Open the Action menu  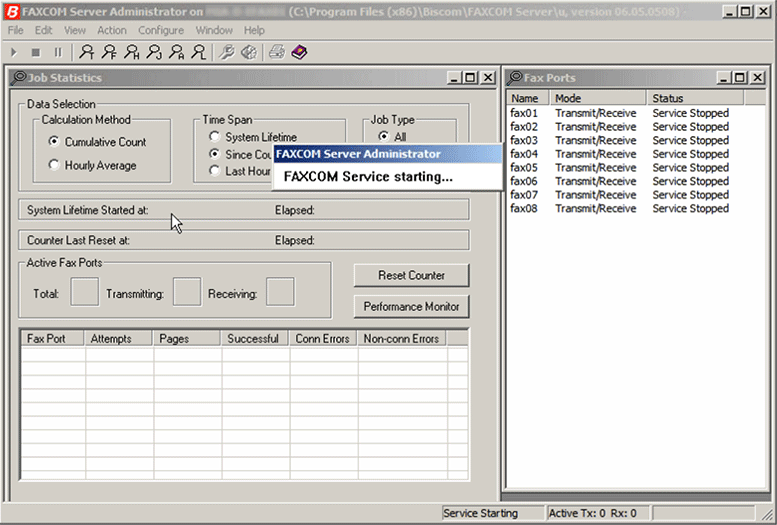[x=111, y=30]
